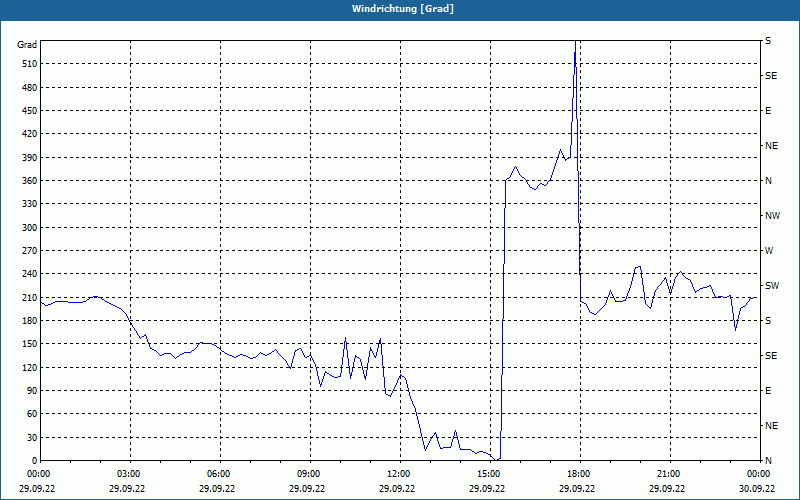Select the 360 y-axis value
This screenshot has width=800, height=500.
(x=30, y=181)
